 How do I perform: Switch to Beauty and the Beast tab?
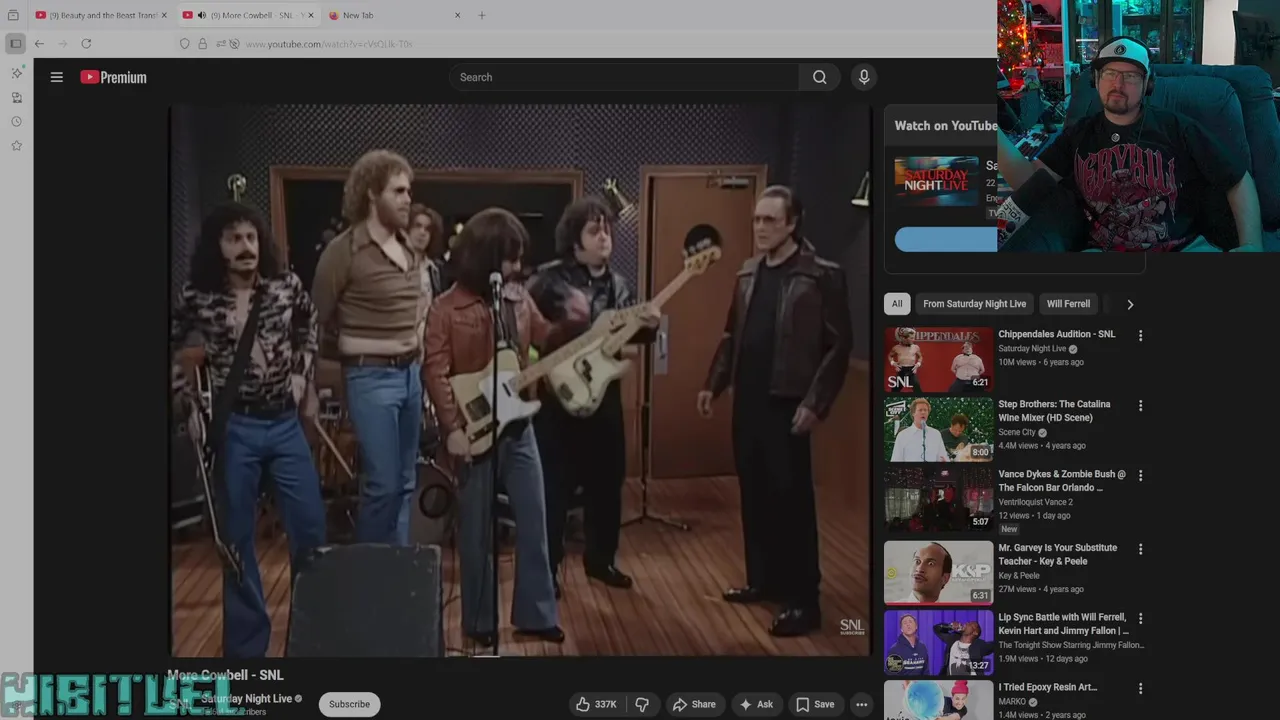pyautogui.click(x=100, y=15)
